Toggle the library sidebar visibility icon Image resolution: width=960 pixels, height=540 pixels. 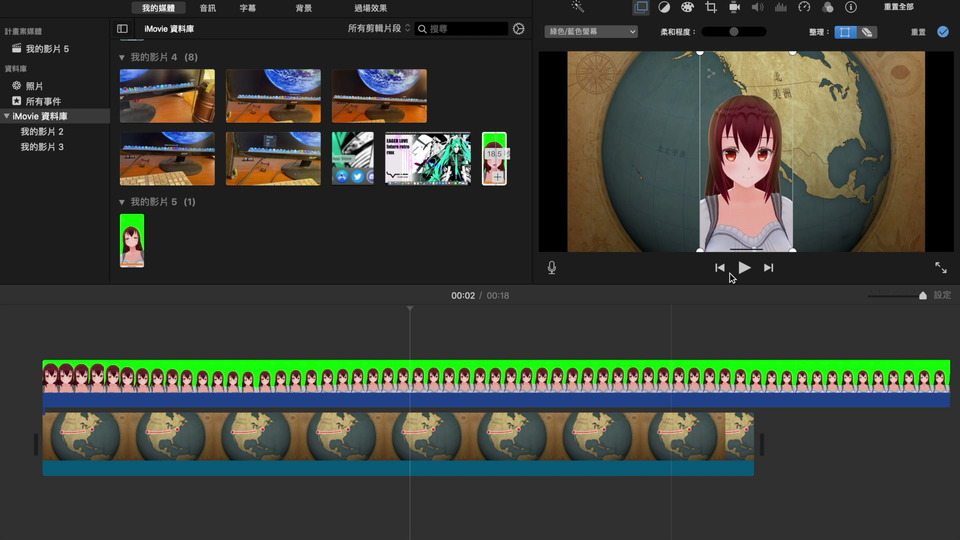122,29
